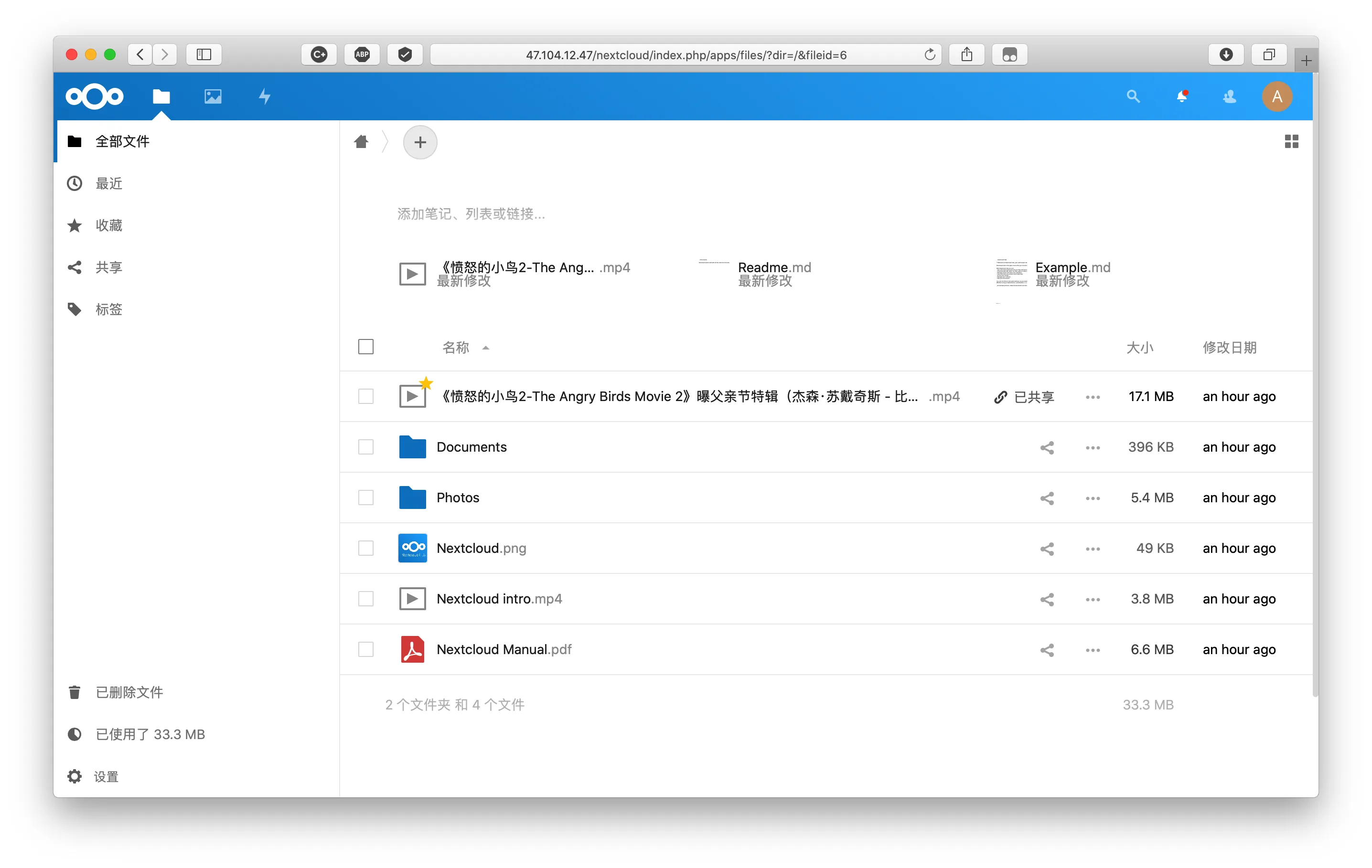Select the Nextcloud.png checkbox
Screen dimensions: 1372x868
[x=366, y=548]
